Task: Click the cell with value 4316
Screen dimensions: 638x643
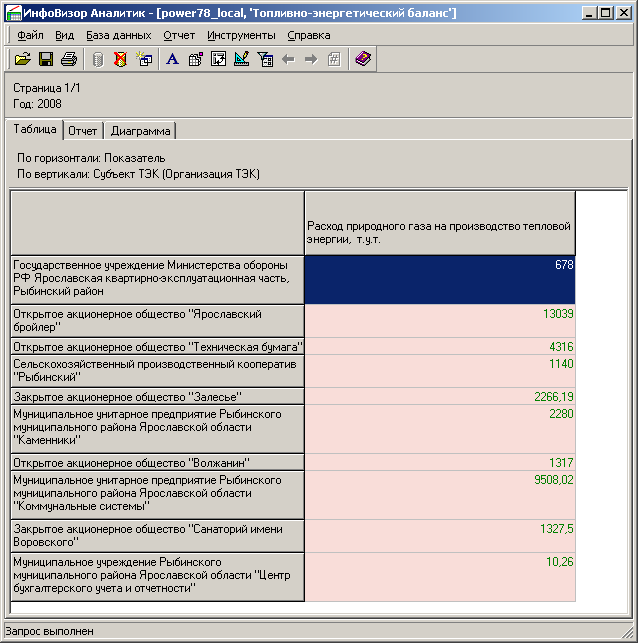Action: point(440,347)
